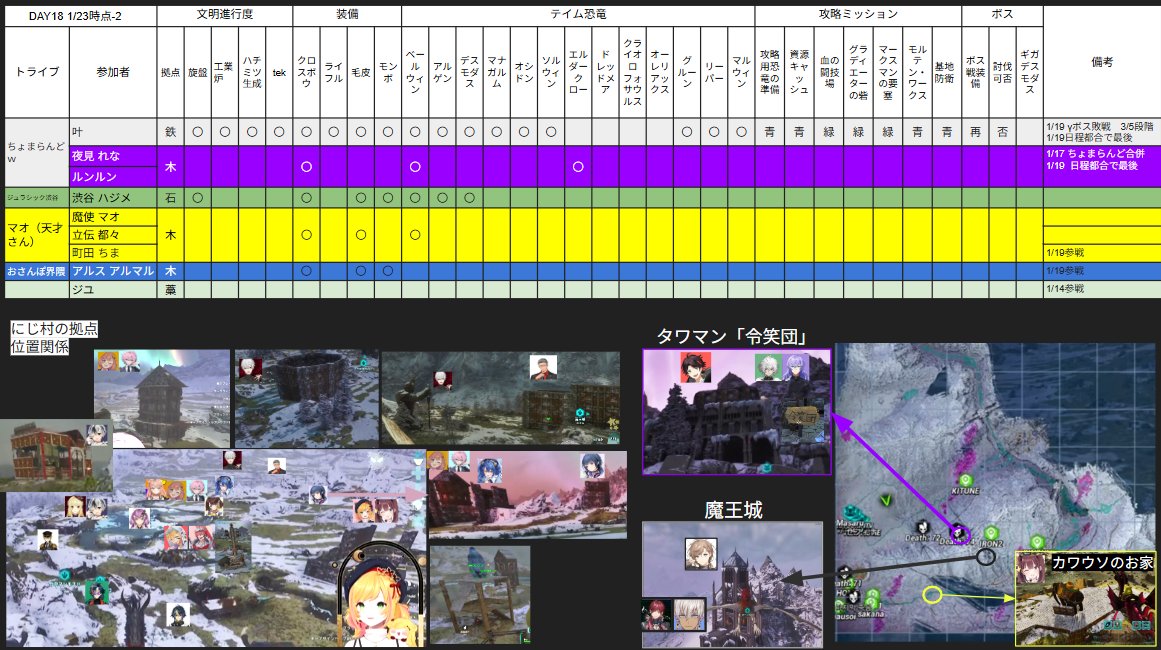Open the round wooden tower base thumbnail
This screenshot has width=1161, height=650.
click(161, 399)
